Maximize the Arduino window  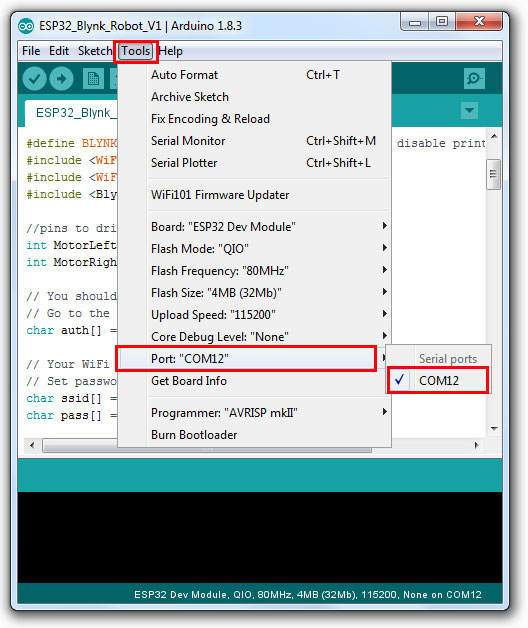click(x=442, y=22)
